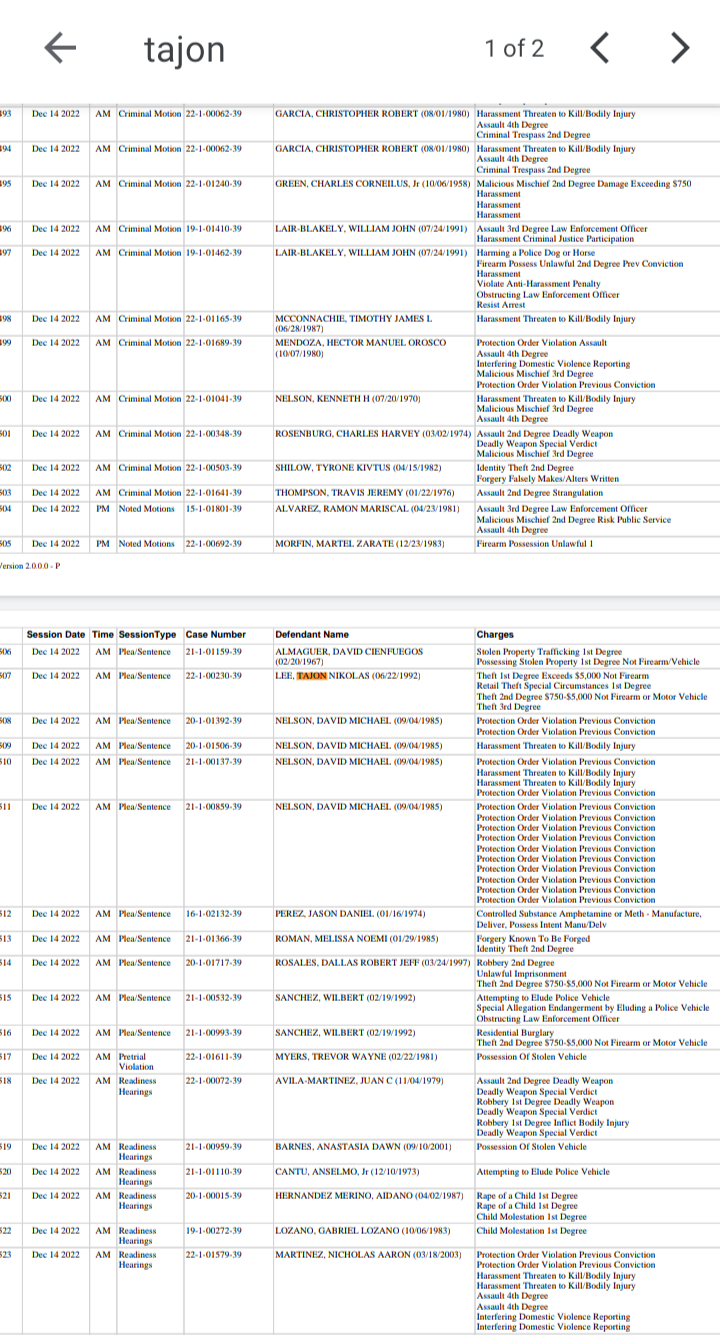Select 'Version 2.0.0.0 - P' footer text
This screenshot has height=1335, width=720.
click(30, 565)
